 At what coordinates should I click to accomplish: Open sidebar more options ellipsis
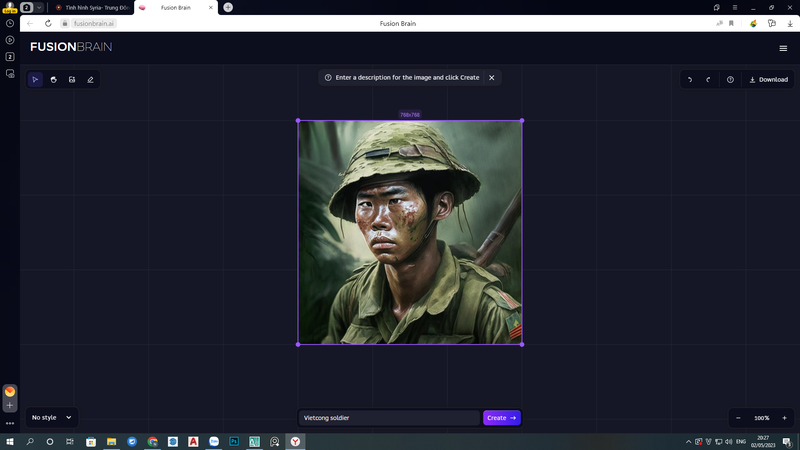pyautogui.click(x=10, y=423)
